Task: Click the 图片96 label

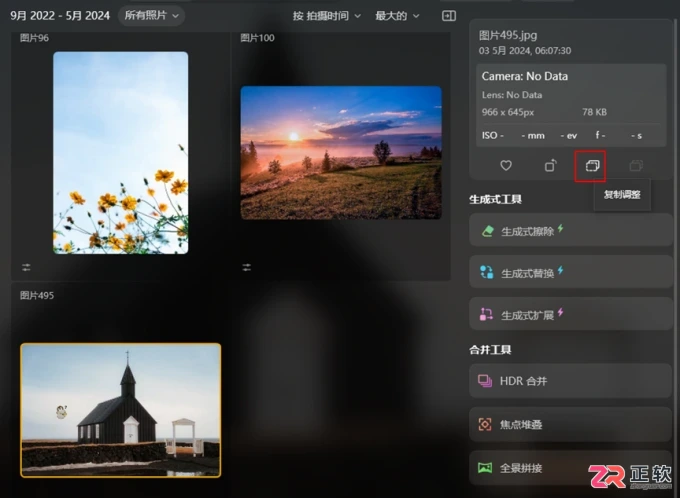Action: (34, 38)
